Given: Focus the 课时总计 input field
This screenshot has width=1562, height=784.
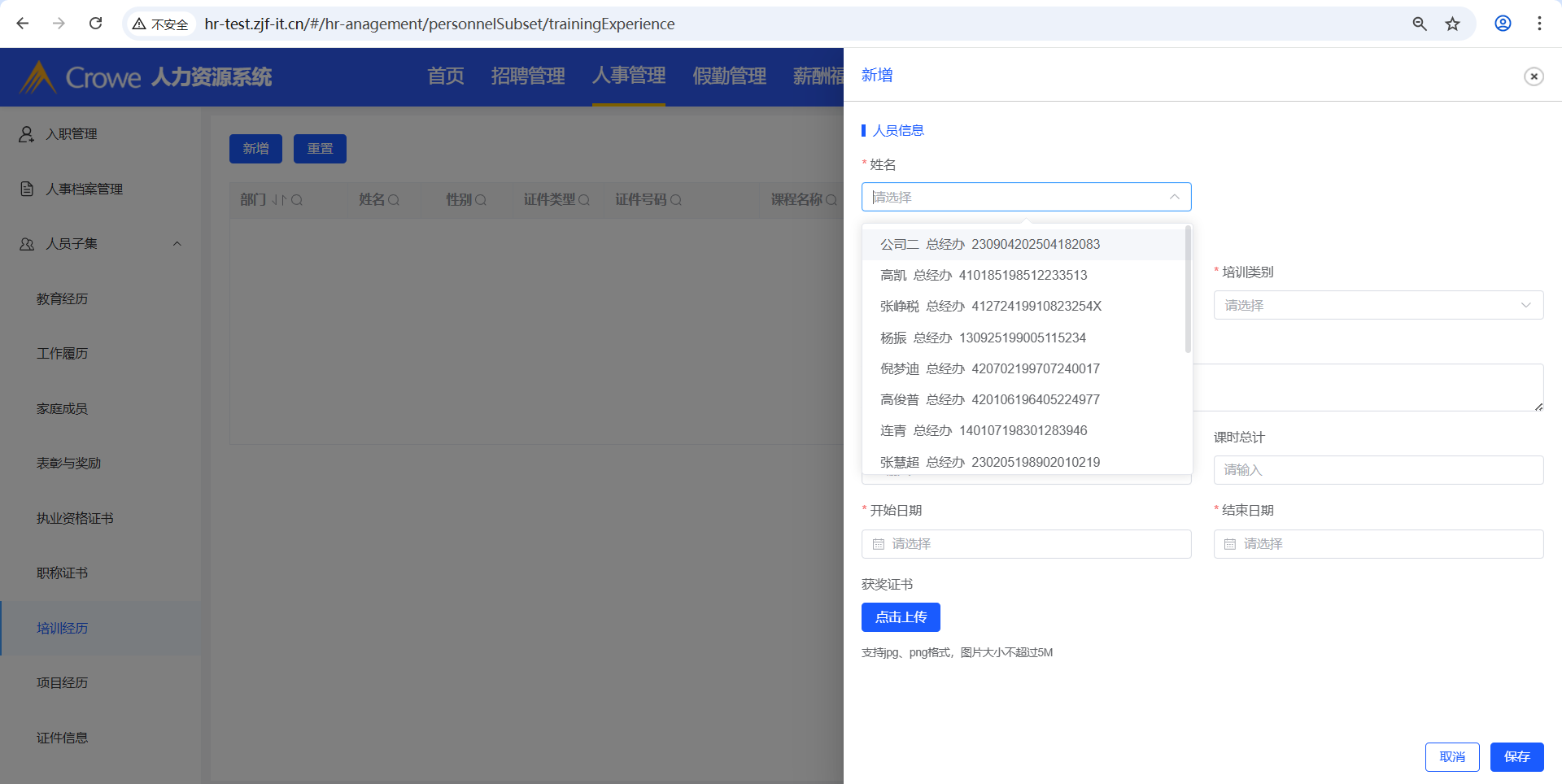Looking at the screenshot, I should 1378,470.
